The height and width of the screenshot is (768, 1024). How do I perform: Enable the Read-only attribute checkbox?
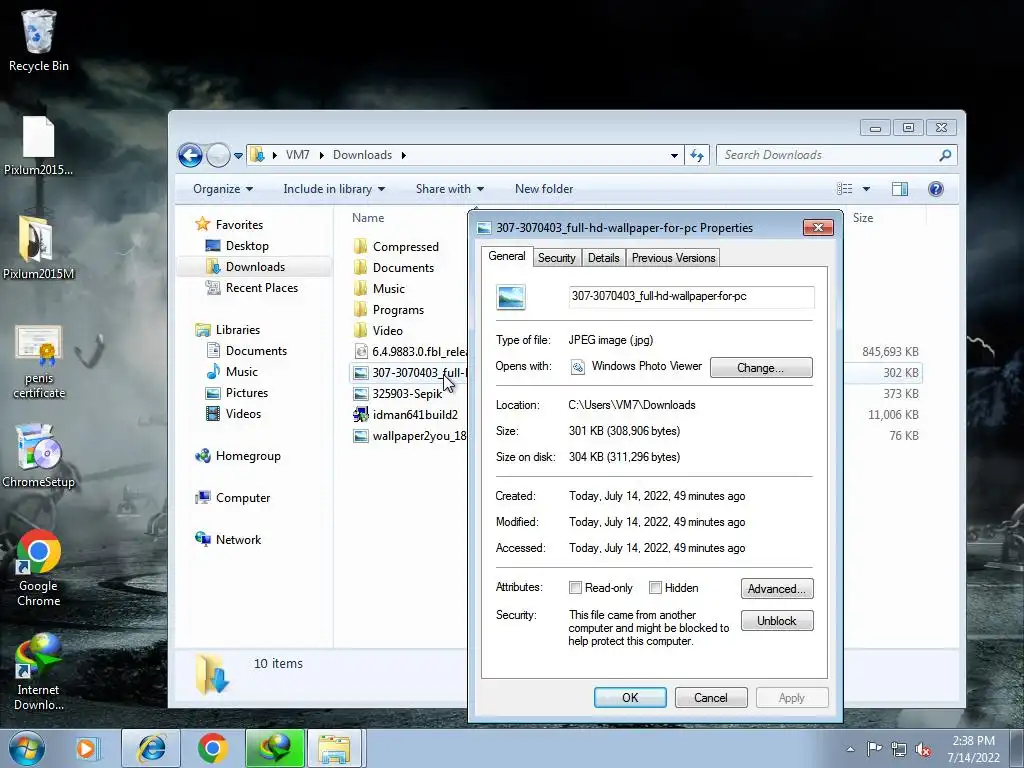[575, 588]
